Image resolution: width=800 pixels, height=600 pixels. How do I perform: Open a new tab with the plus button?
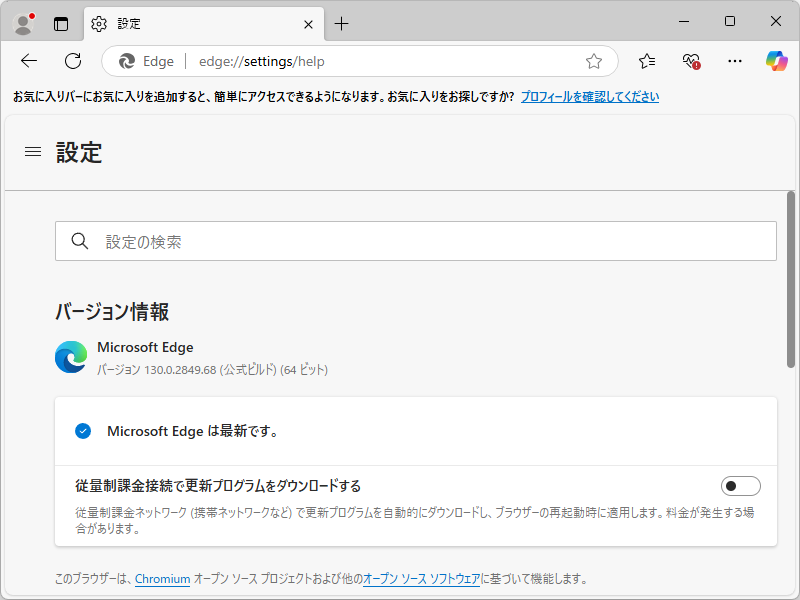[342, 22]
